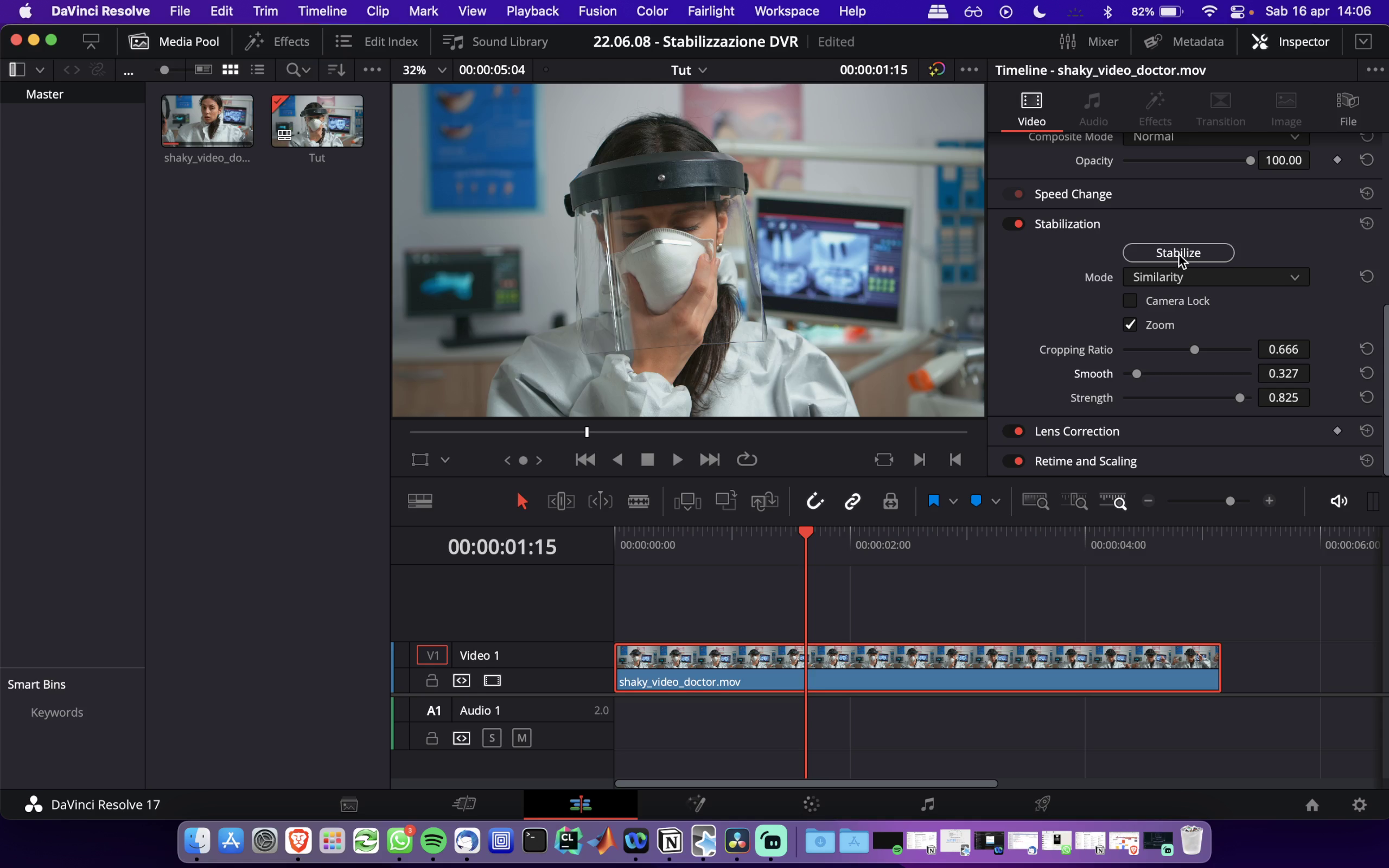Select the arrow Selection Mode tool

coord(522,501)
